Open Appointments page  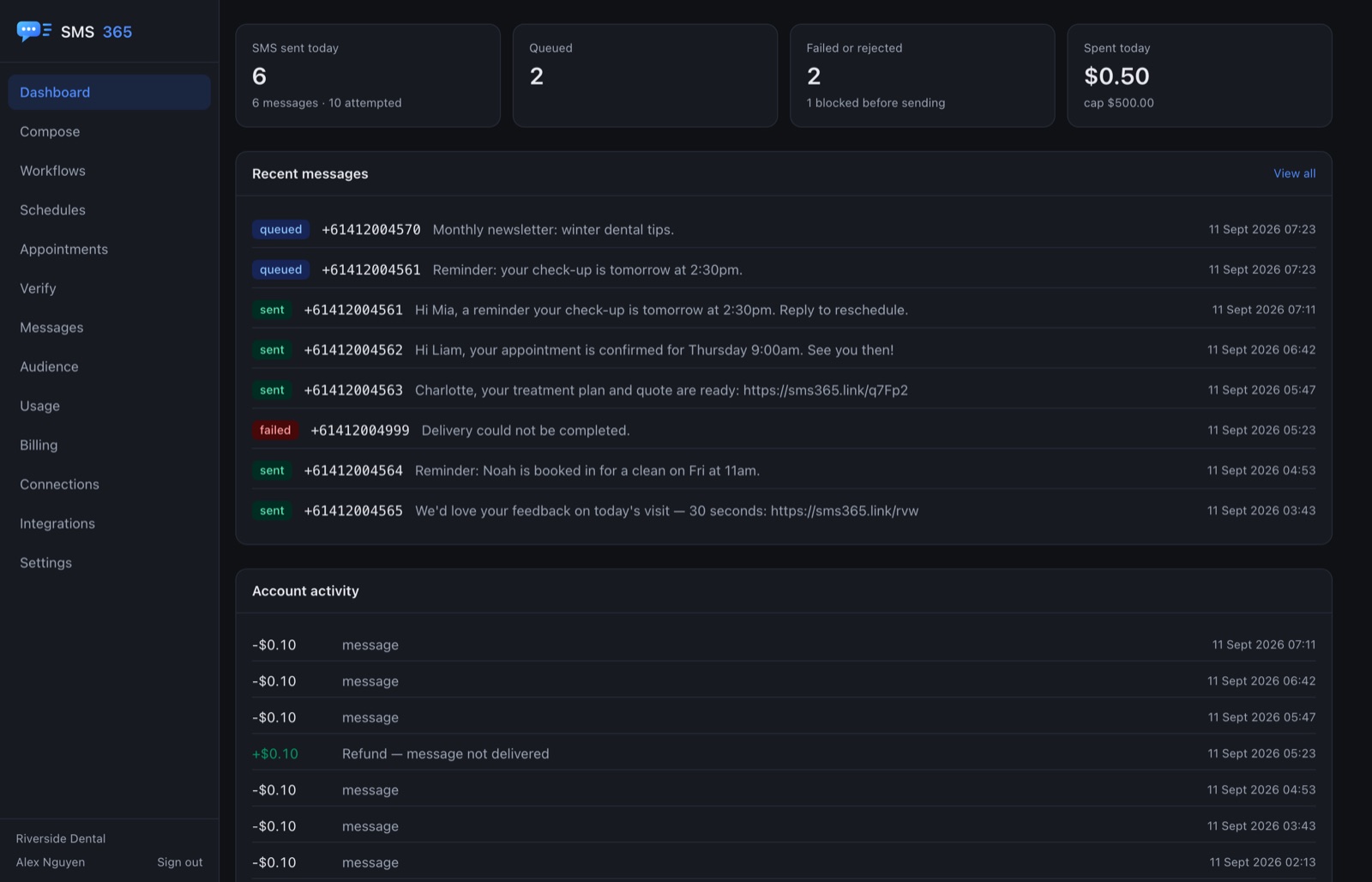pos(109,249)
